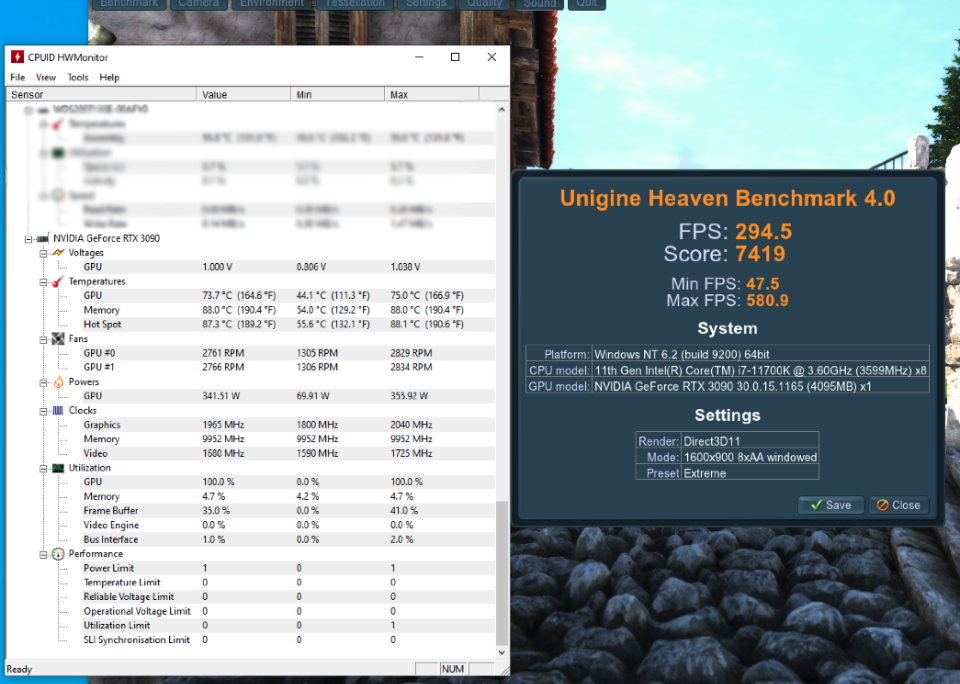Viewport: 960px width, 684px height.
Task: Click the NUM indicator in the status bar
Action: (x=452, y=669)
